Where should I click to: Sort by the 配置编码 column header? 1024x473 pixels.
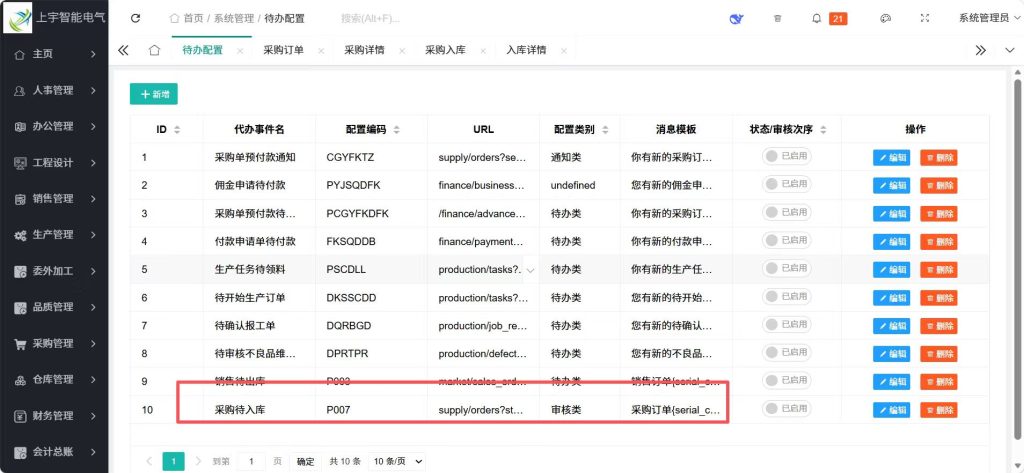[x=371, y=130]
